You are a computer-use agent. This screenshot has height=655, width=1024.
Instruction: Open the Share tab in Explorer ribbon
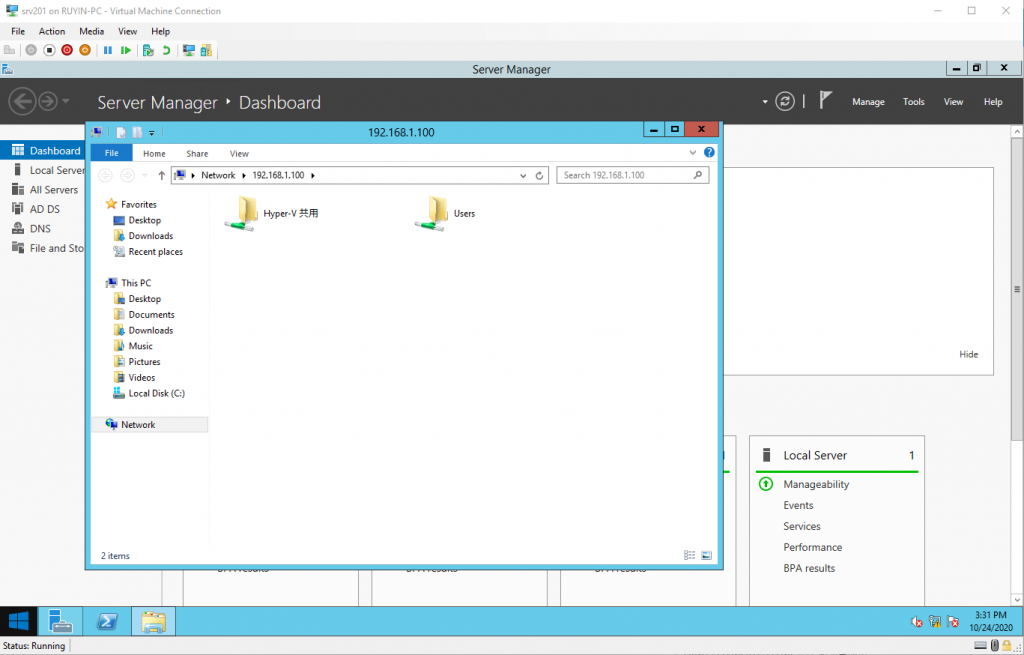[x=197, y=153]
